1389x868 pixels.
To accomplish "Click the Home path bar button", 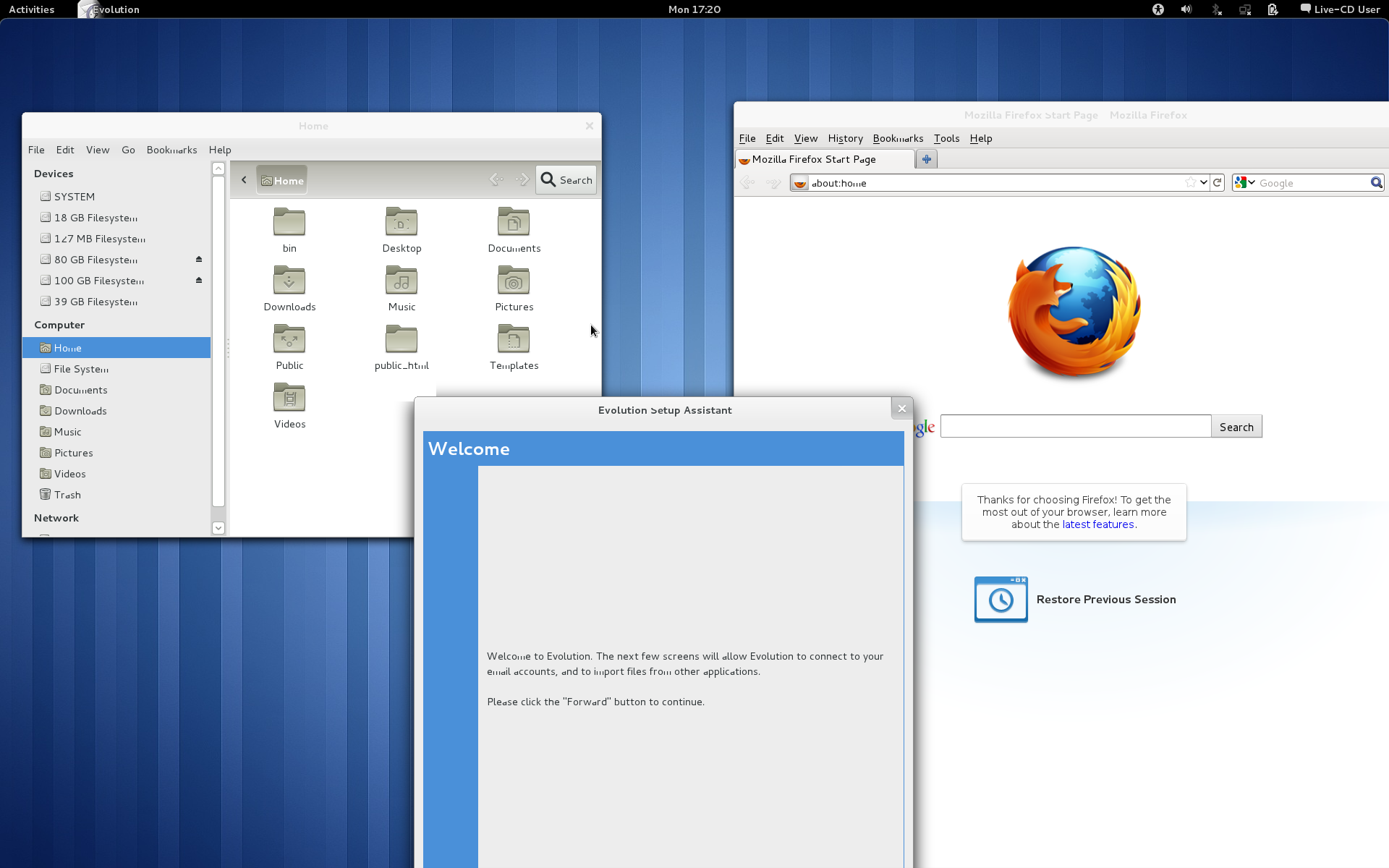I will pyautogui.click(x=282, y=180).
